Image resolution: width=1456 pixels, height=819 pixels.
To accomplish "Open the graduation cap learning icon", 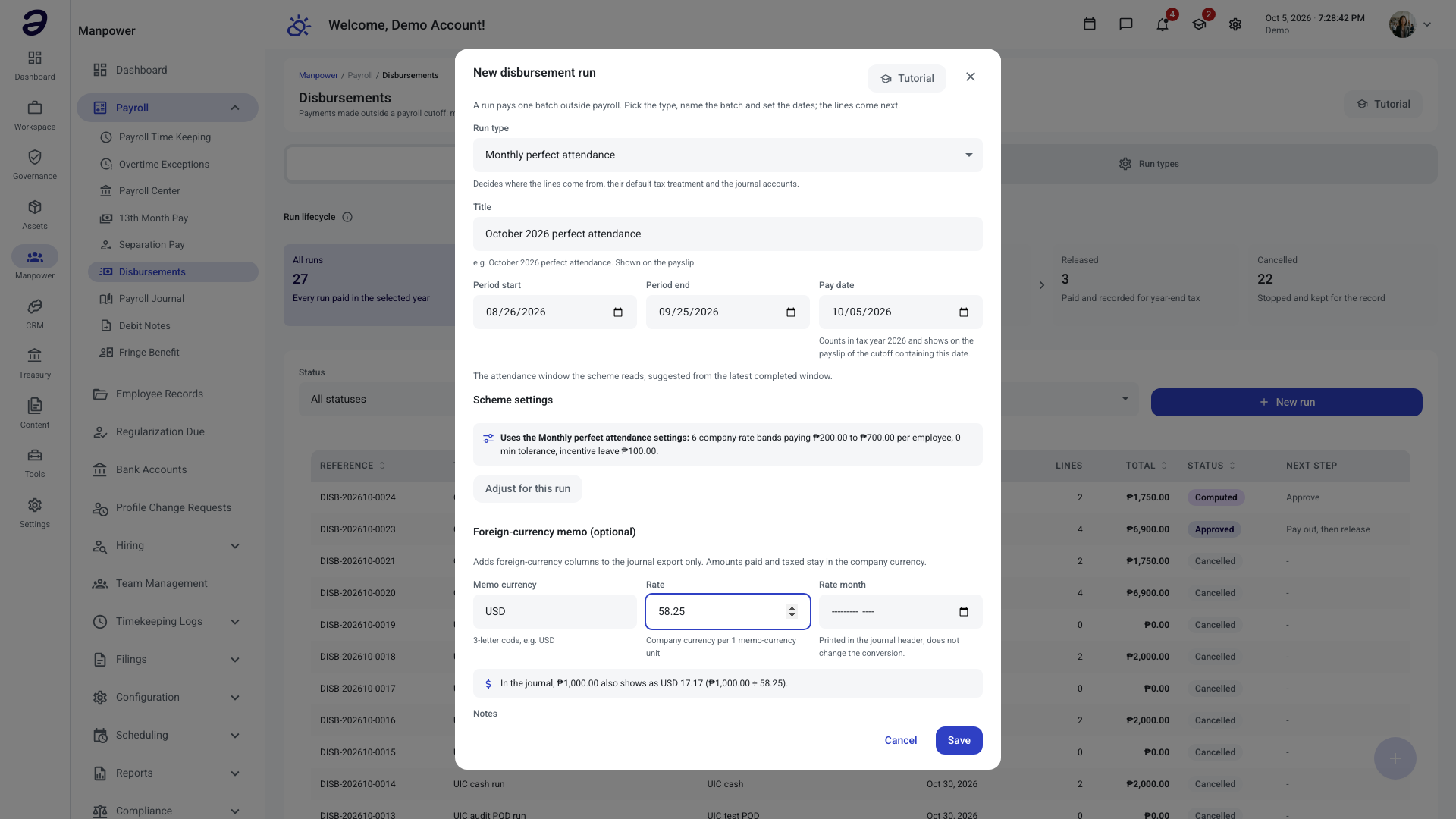I will point(1199,24).
